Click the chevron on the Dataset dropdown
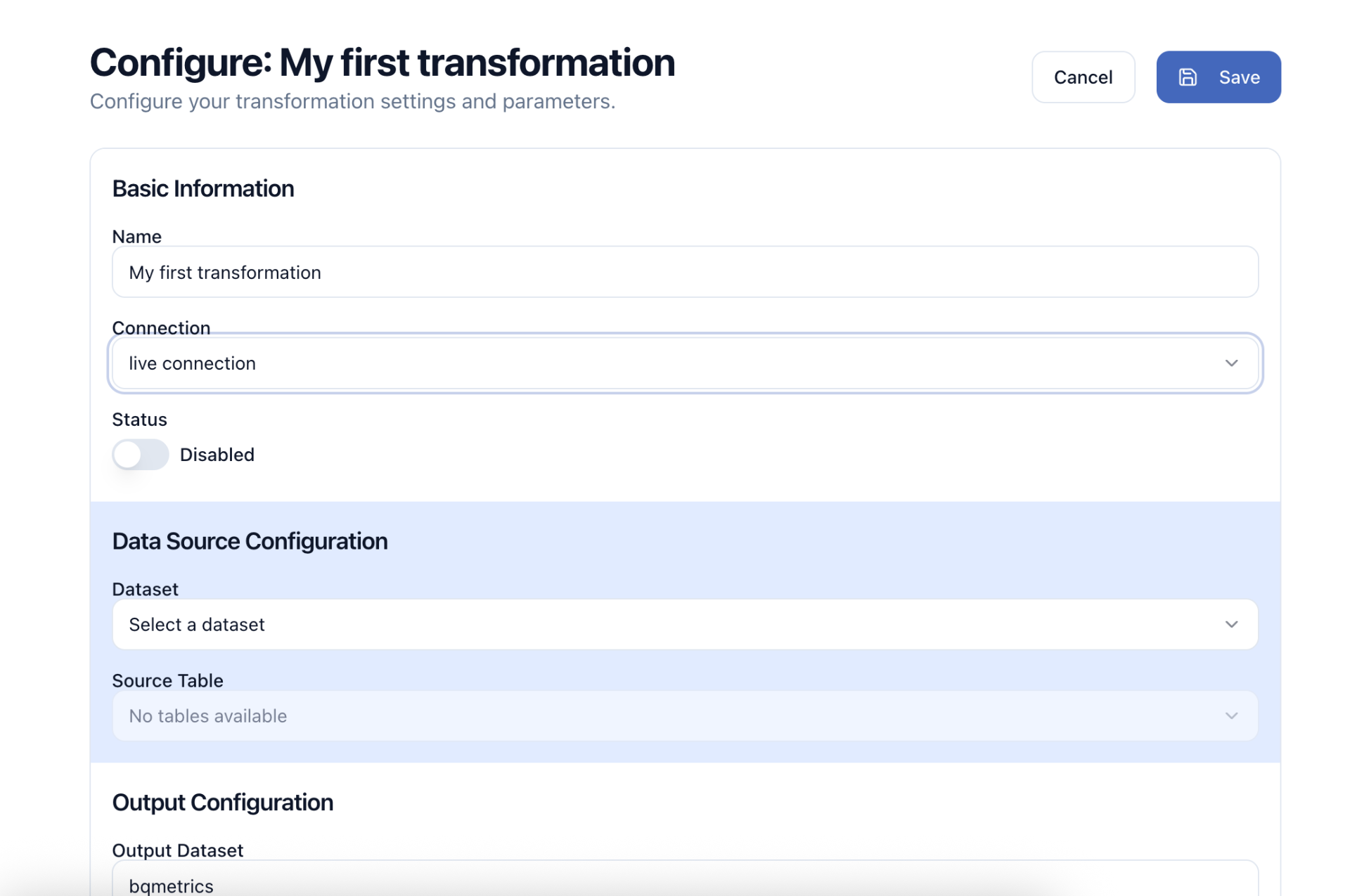Viewport: 1350px width, 896px height. coord(1231,624)
